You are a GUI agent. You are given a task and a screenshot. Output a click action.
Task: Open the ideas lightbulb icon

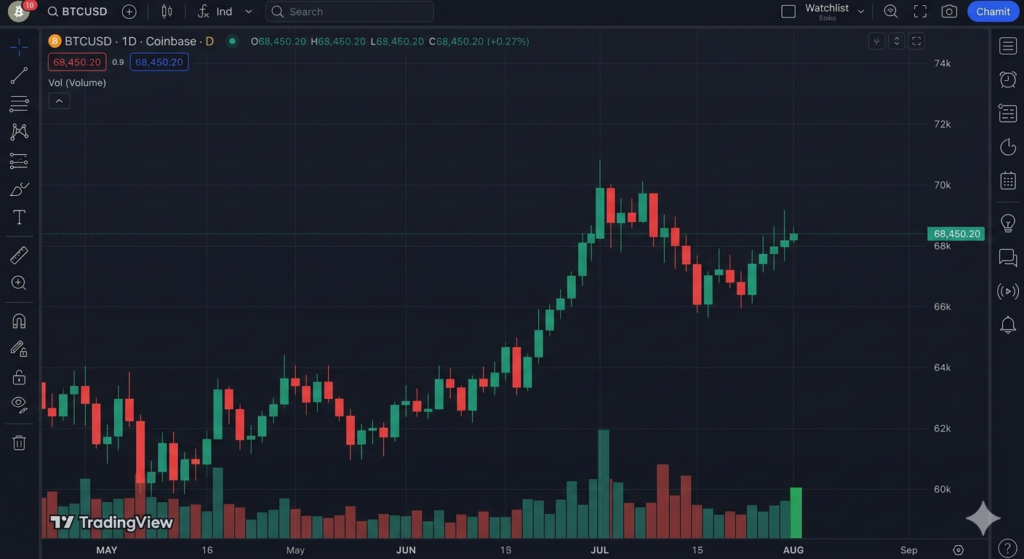(x=1008, y=223)
